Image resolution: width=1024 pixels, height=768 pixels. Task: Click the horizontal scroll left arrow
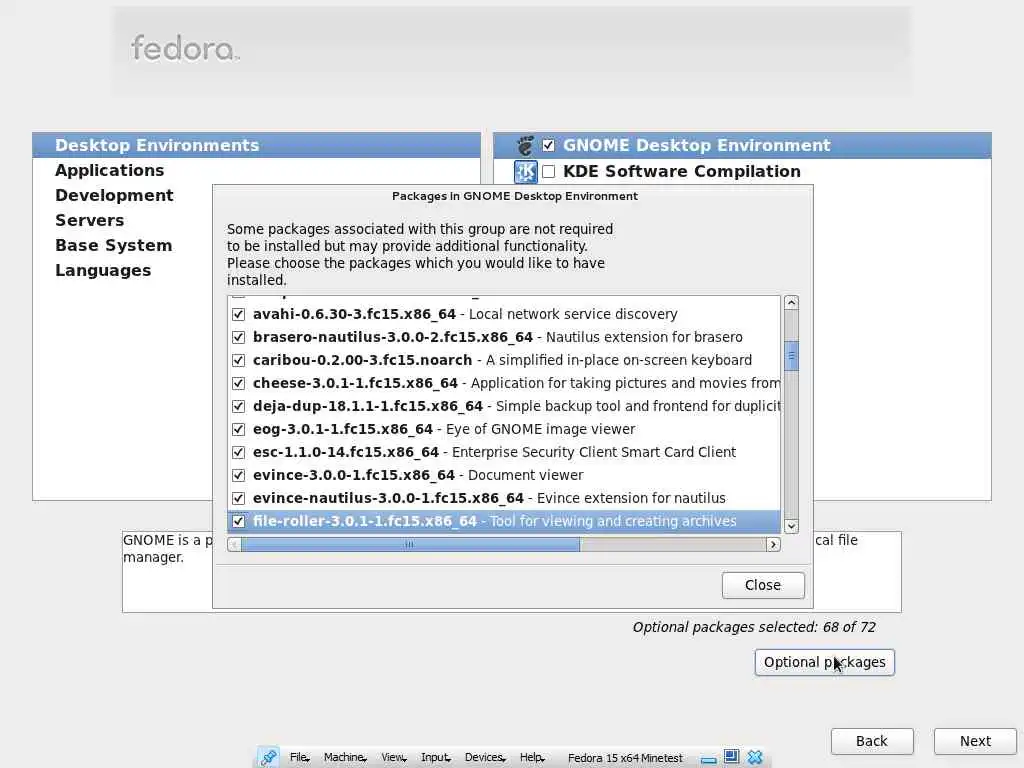(234, 545)
